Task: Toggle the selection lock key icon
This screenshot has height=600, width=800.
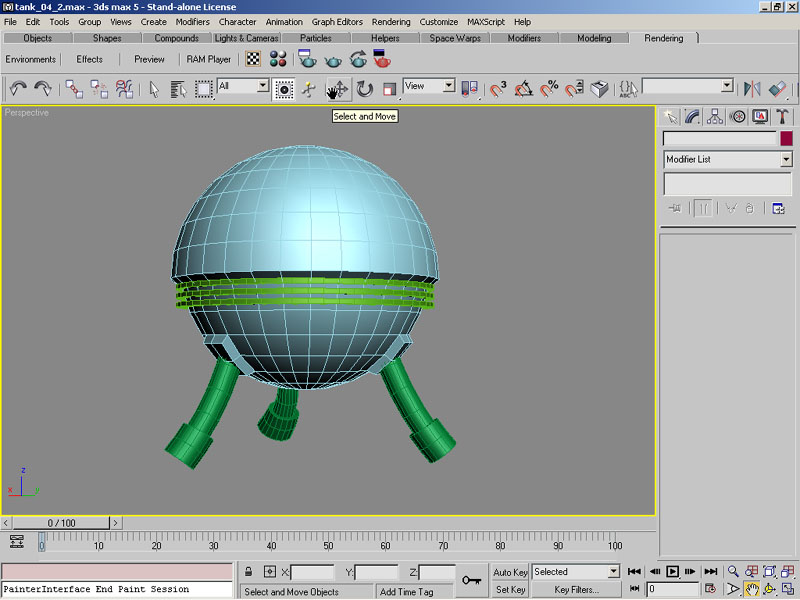Action: coord(472,580)
